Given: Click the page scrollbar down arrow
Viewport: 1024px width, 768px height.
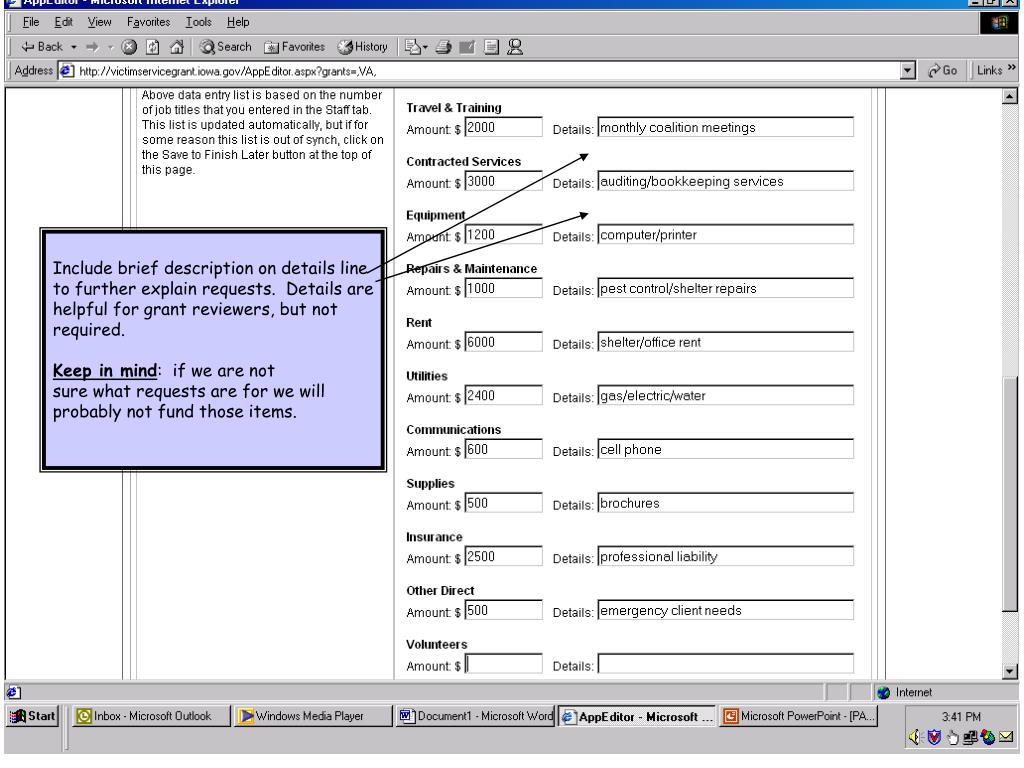Looking at the screenshot, I should tap(1010, 671).
